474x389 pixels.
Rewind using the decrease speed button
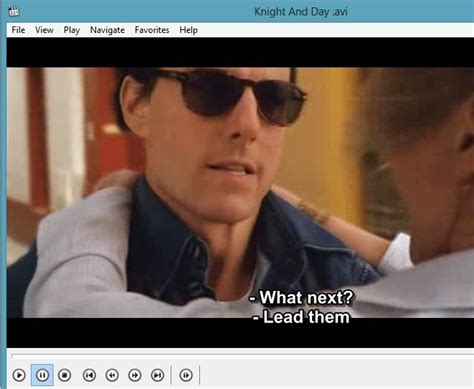112,375
